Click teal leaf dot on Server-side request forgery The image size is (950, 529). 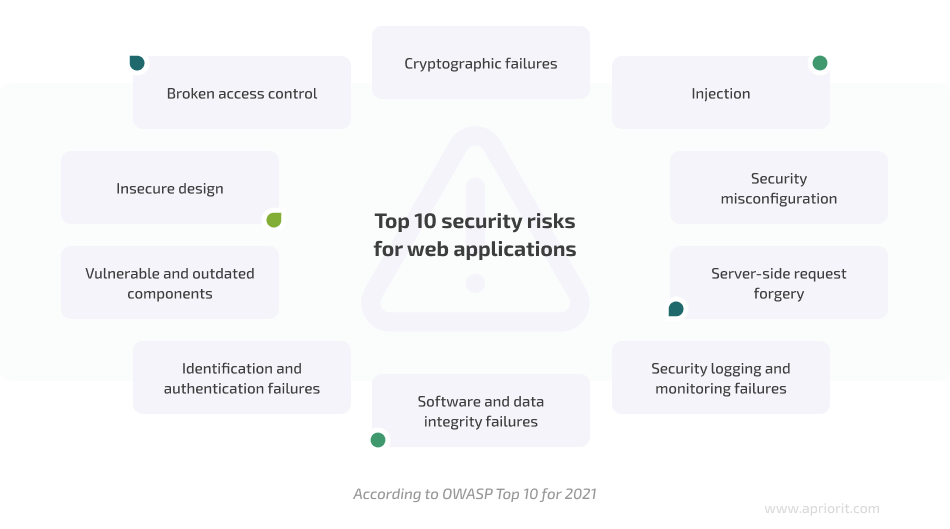(x=676, y=309)
